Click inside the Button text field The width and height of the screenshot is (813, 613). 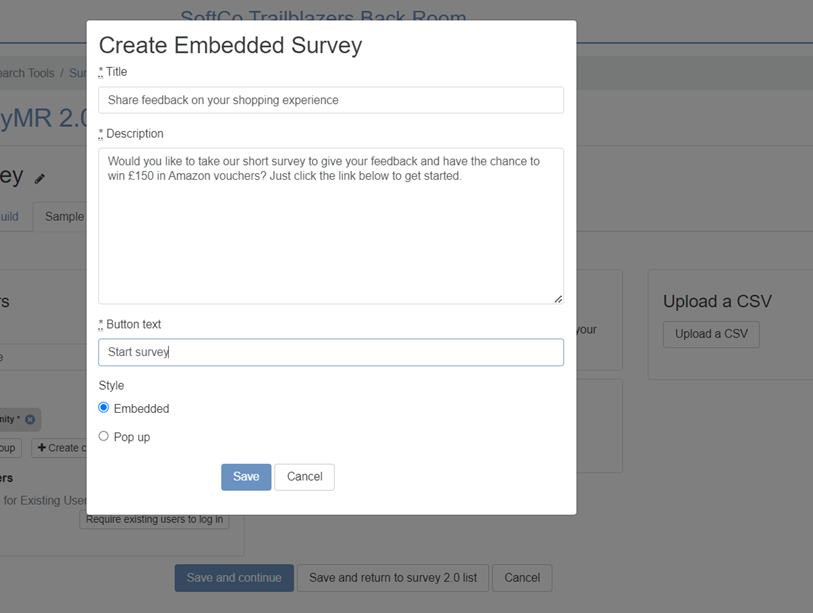(330, 352)
